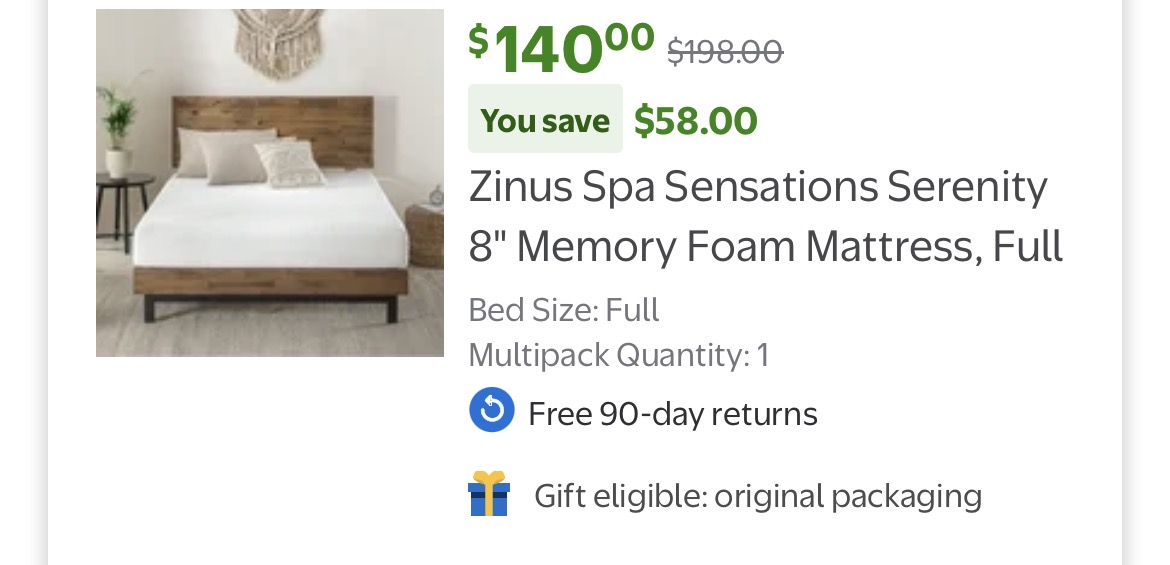Click the $58.00 savings amount
Viewport: 1170px width, 565px height.
(696, 121)
